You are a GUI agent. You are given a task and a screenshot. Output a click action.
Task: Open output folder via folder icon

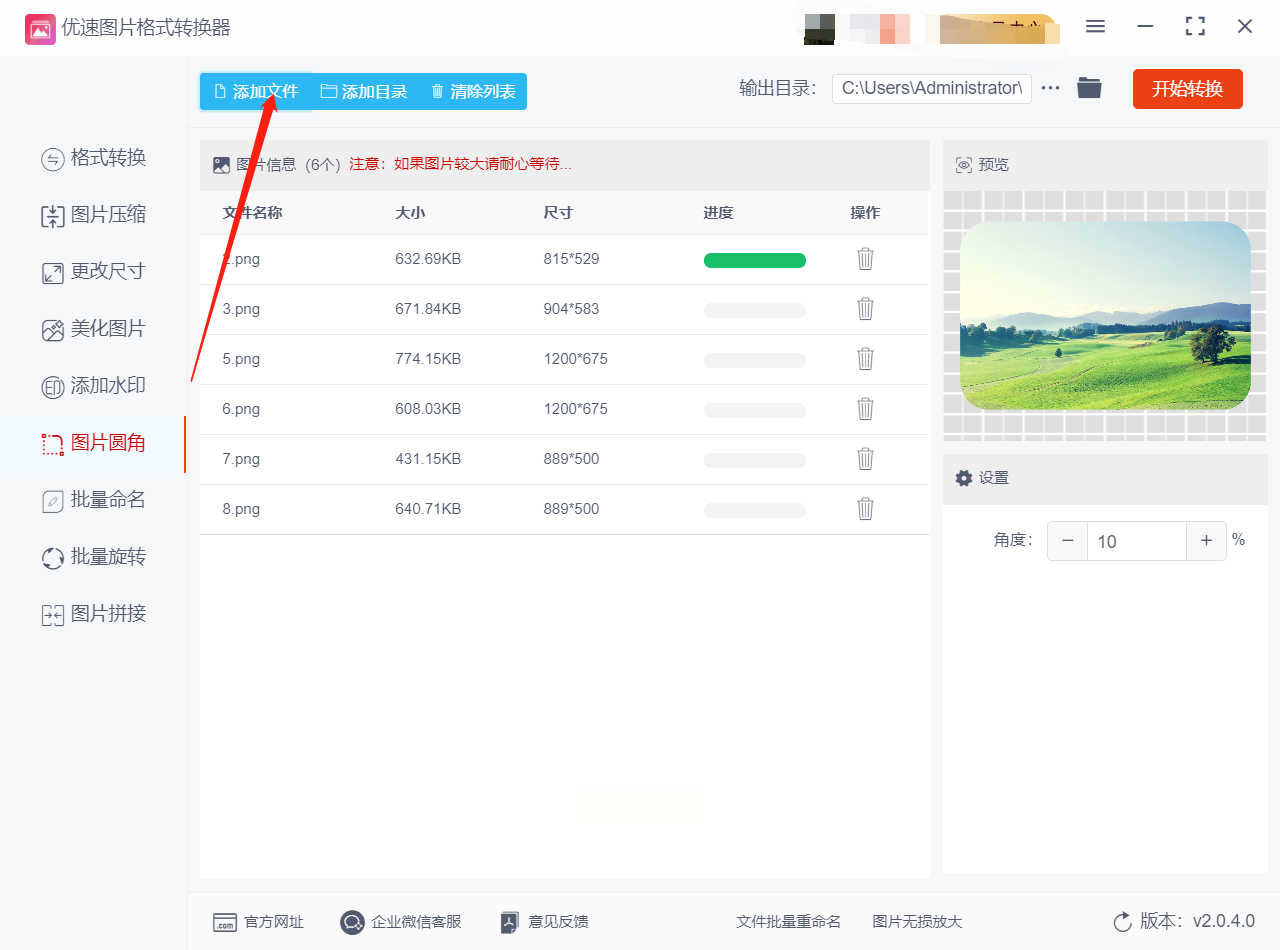point(1089,88)
